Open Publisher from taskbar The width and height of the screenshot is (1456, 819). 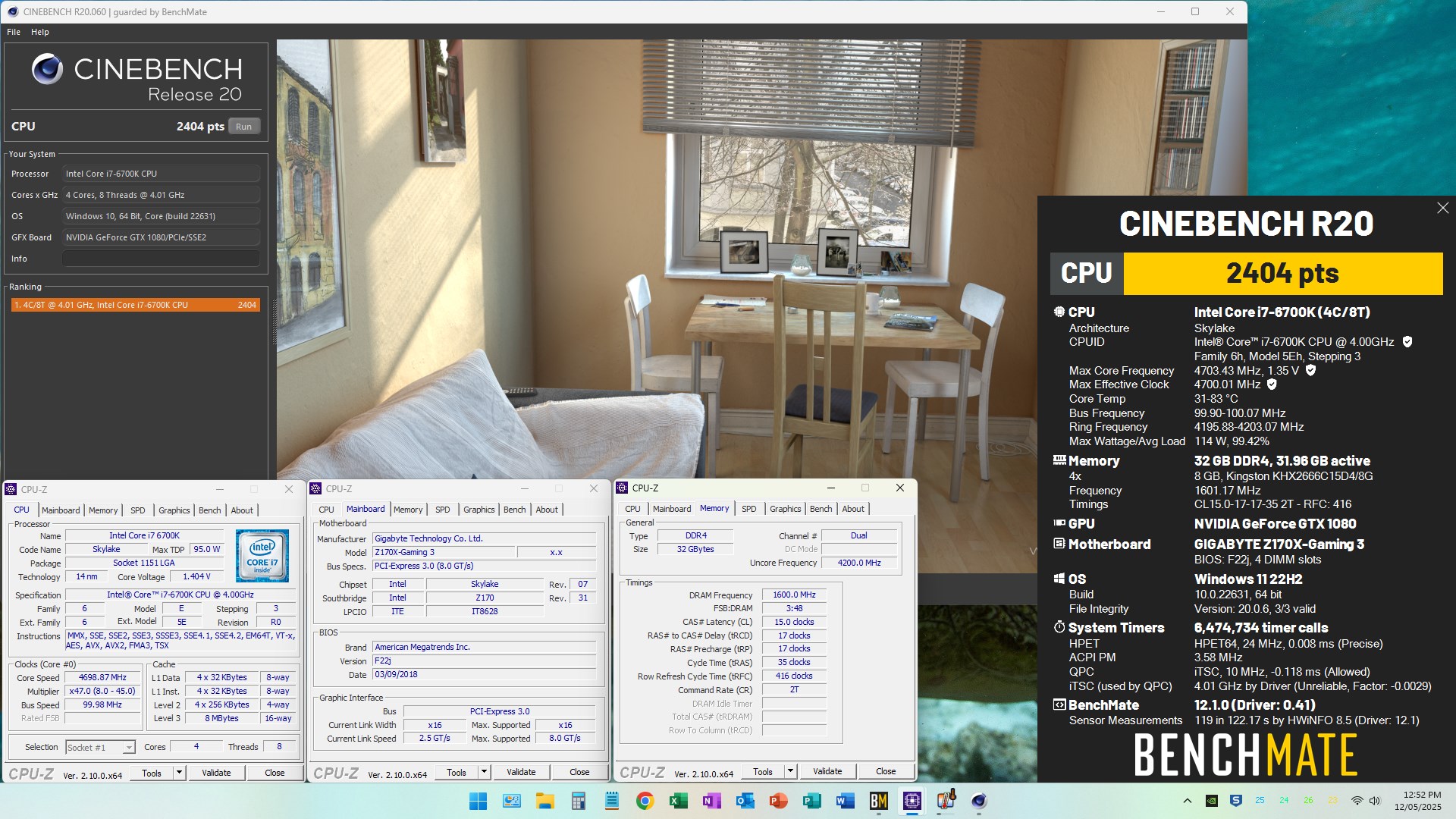811,801
